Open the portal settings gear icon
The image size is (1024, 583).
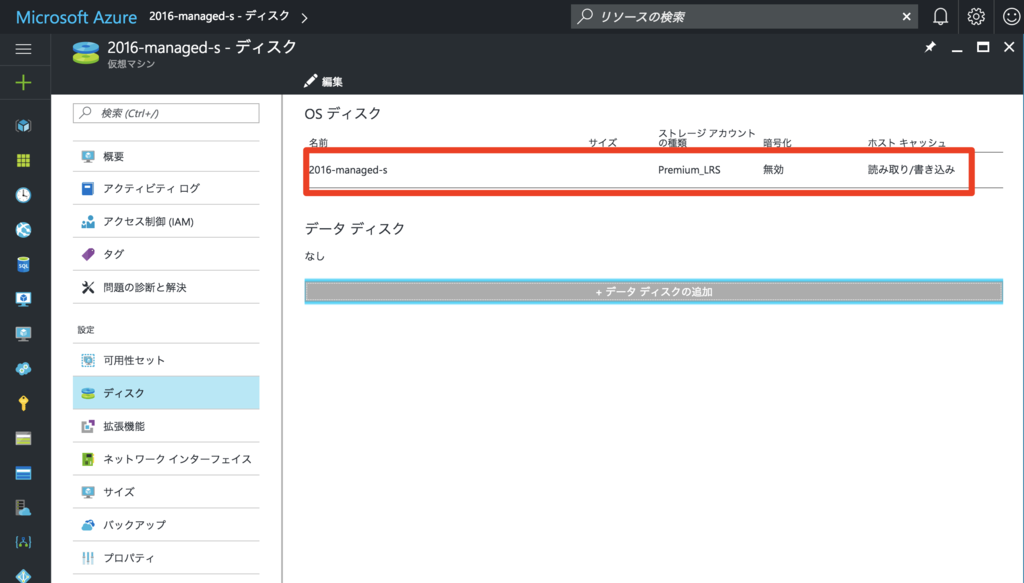pyautogui.click(x=975, y=16)
